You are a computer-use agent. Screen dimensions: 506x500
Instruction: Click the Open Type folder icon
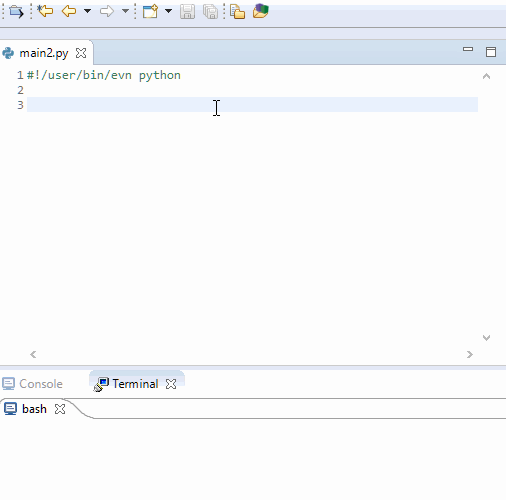tap(237, 12)
